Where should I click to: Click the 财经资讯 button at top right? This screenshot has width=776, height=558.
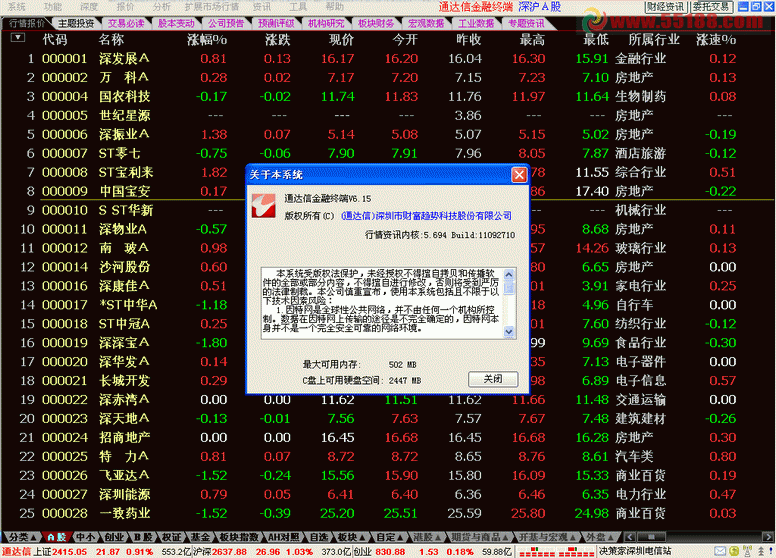click(x=666, y=7)
